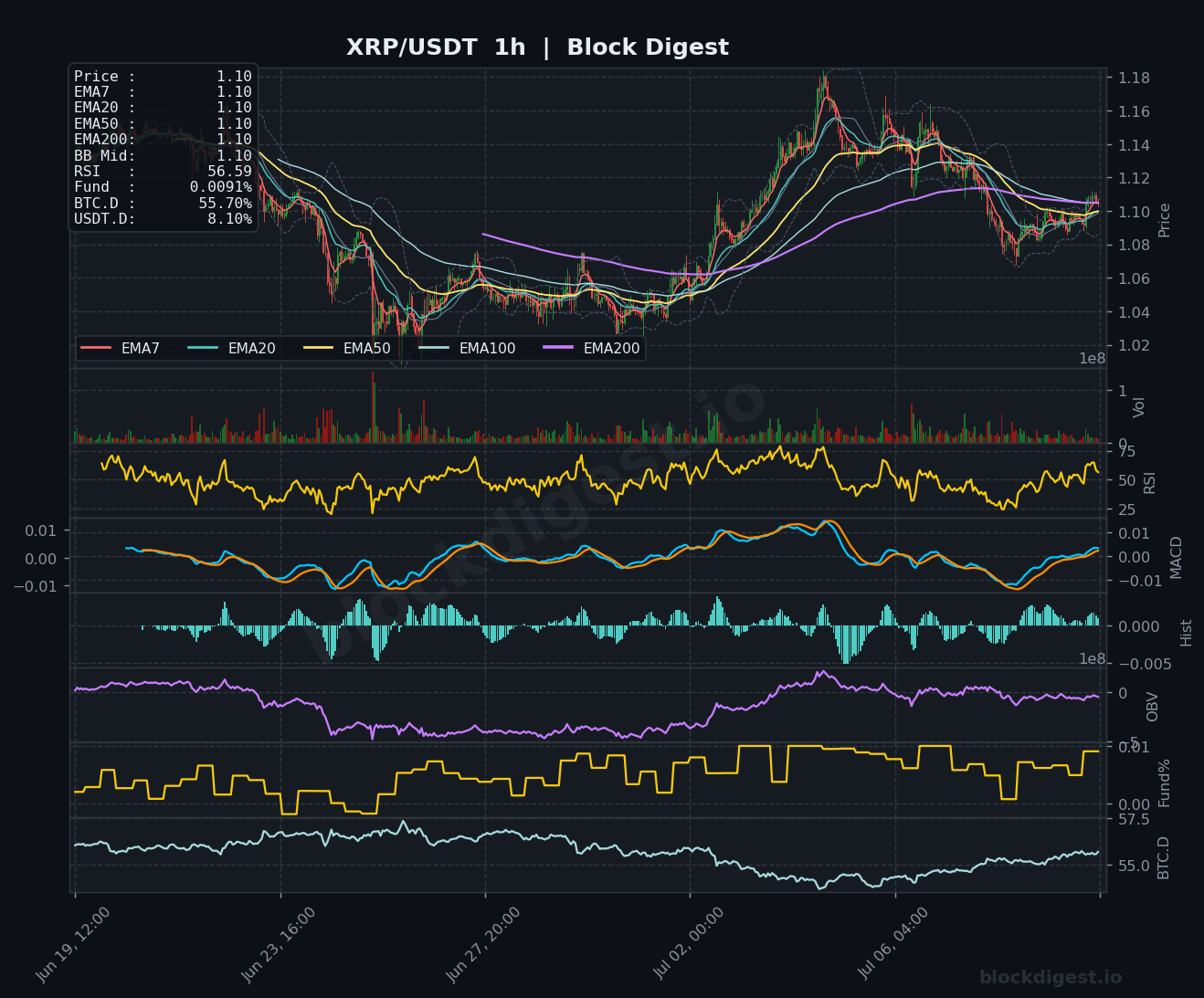Click the 1.02 price axis tick

(1134, 345)
